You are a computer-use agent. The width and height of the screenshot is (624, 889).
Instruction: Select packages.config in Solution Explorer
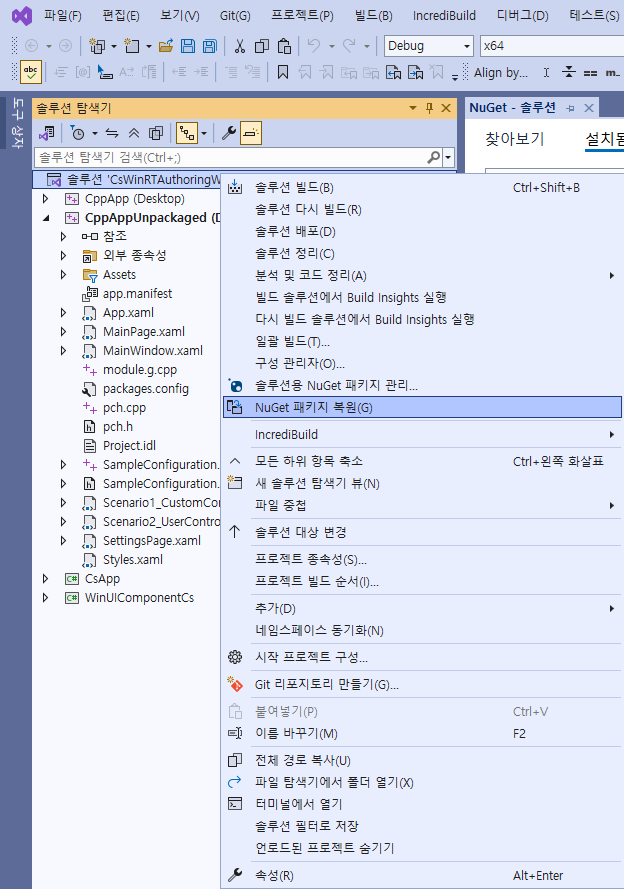pyautogui.click(x=146, y=389)
